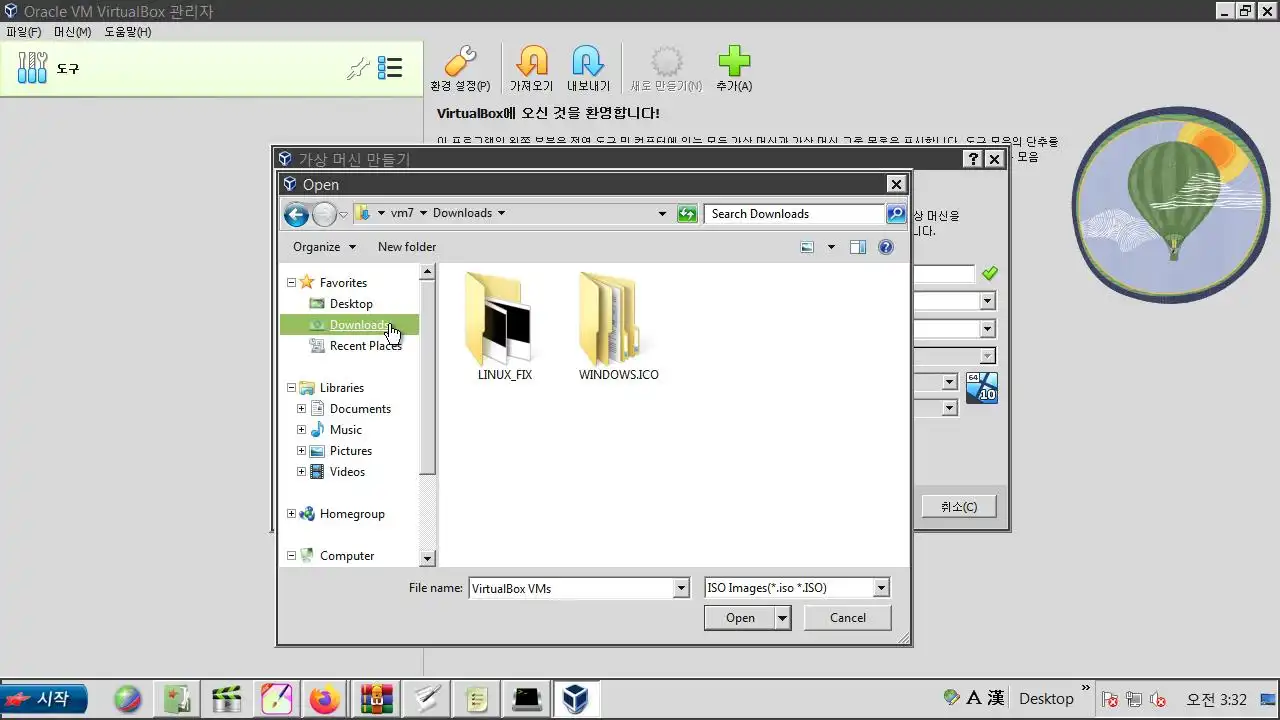Image resolution: width=1280 pixels, height=720 pixels.
Task: Click the 시작 start button
Action: pyautogui.click(x=44, y=699)
